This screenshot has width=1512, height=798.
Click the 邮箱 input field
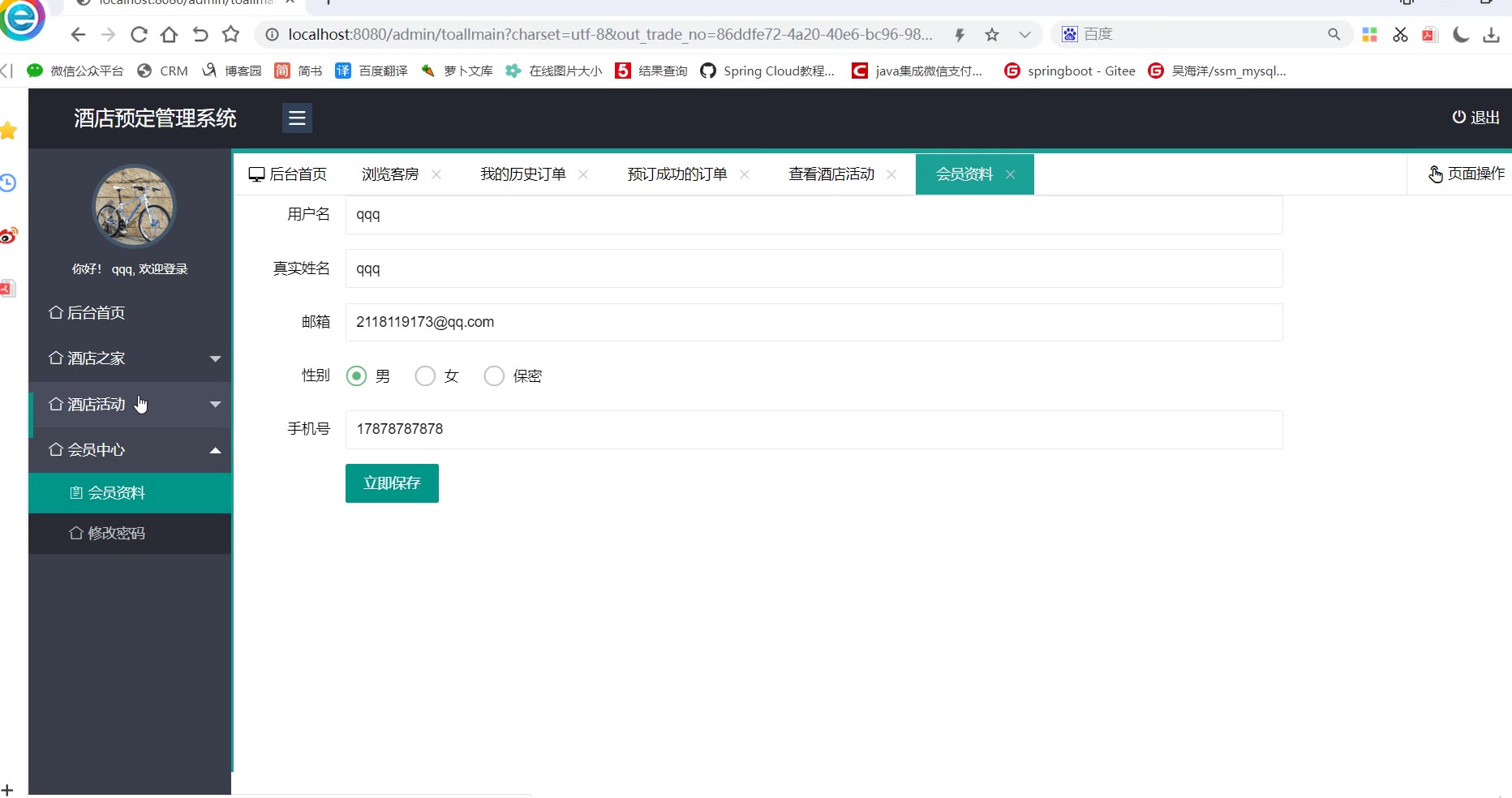[x=814, y=322]
